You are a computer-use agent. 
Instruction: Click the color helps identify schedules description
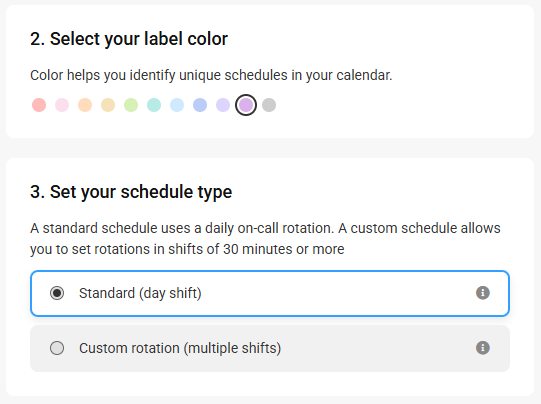pyautogui.click(x=211, y=75)
